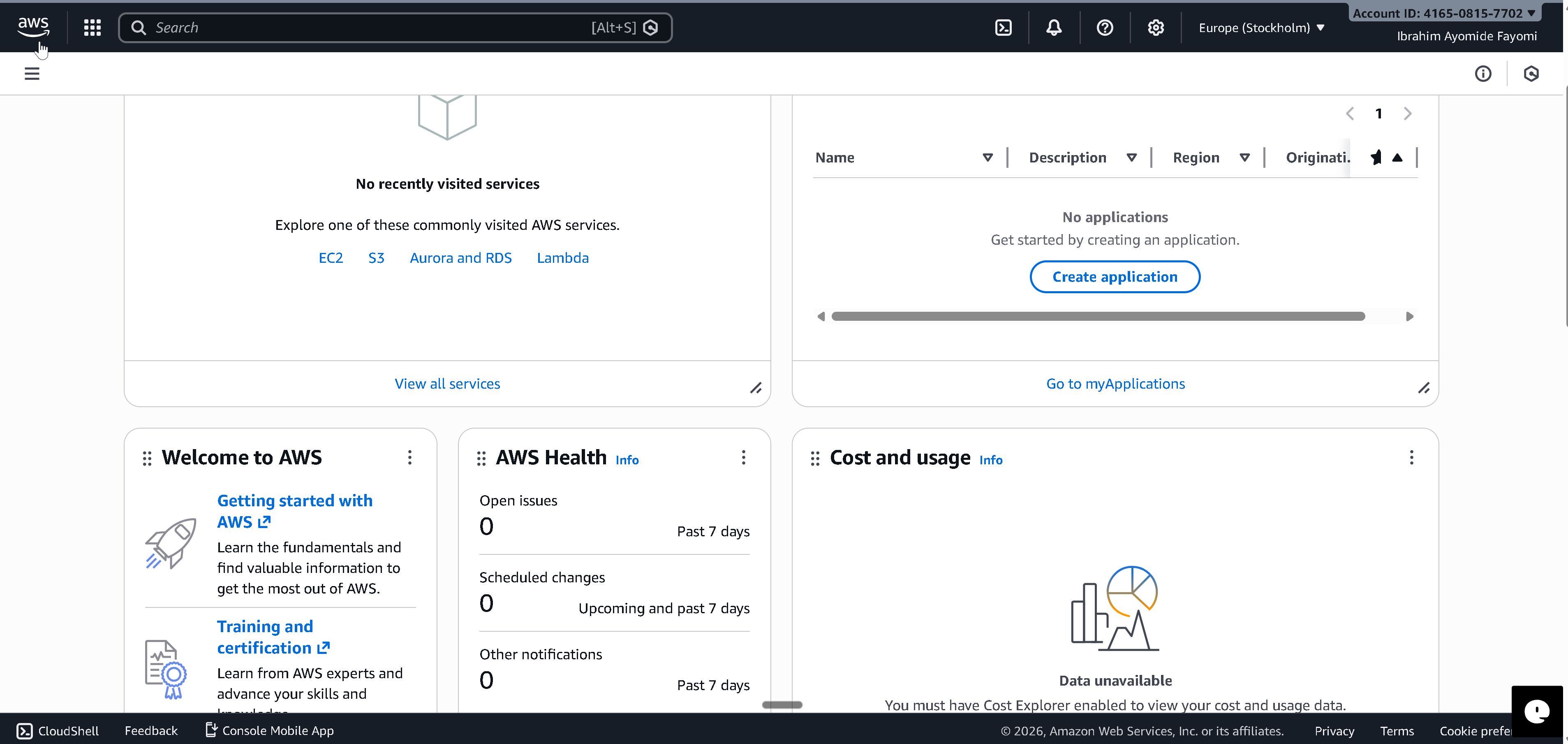1568x744 pixels.
Task: Open the Services grid menu icon
Action: pos(92,28)
